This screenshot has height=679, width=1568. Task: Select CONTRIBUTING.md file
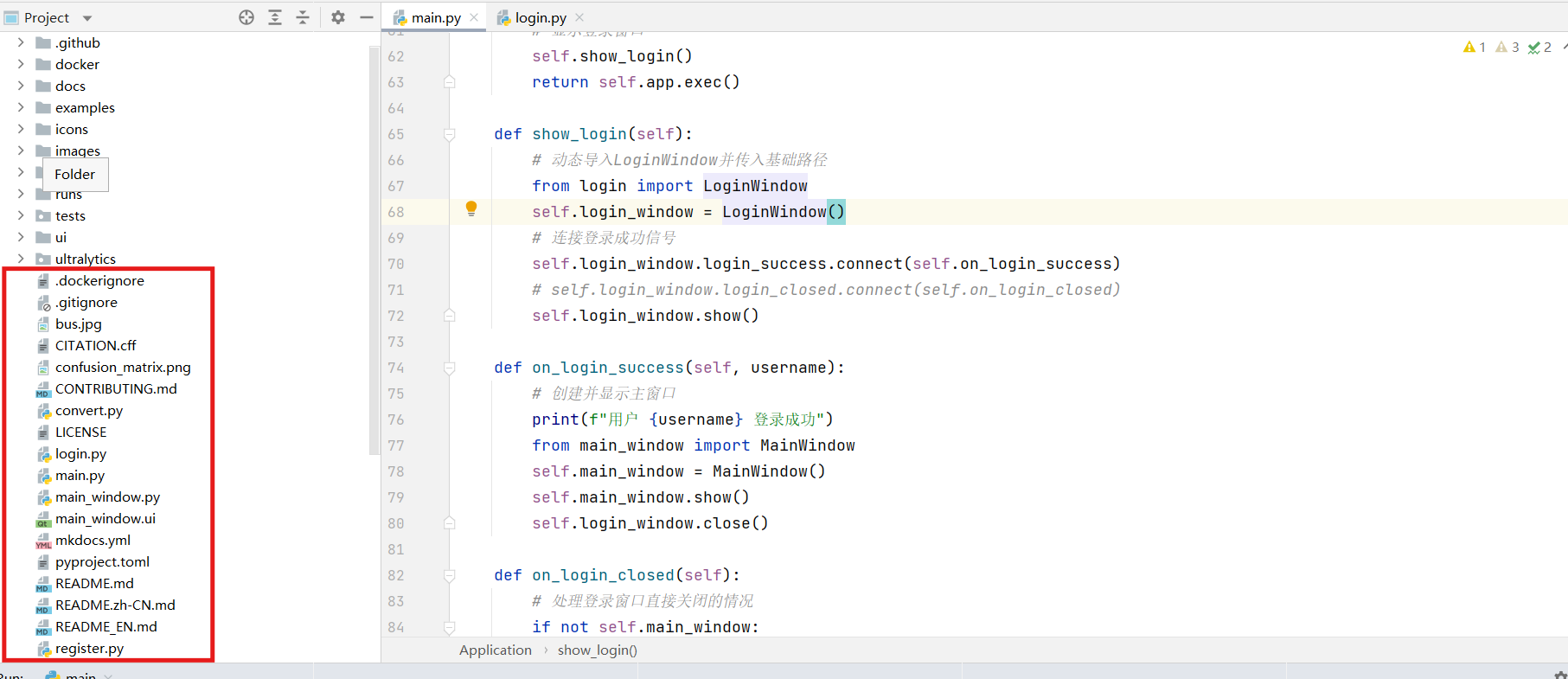click(x=116, y=388)
